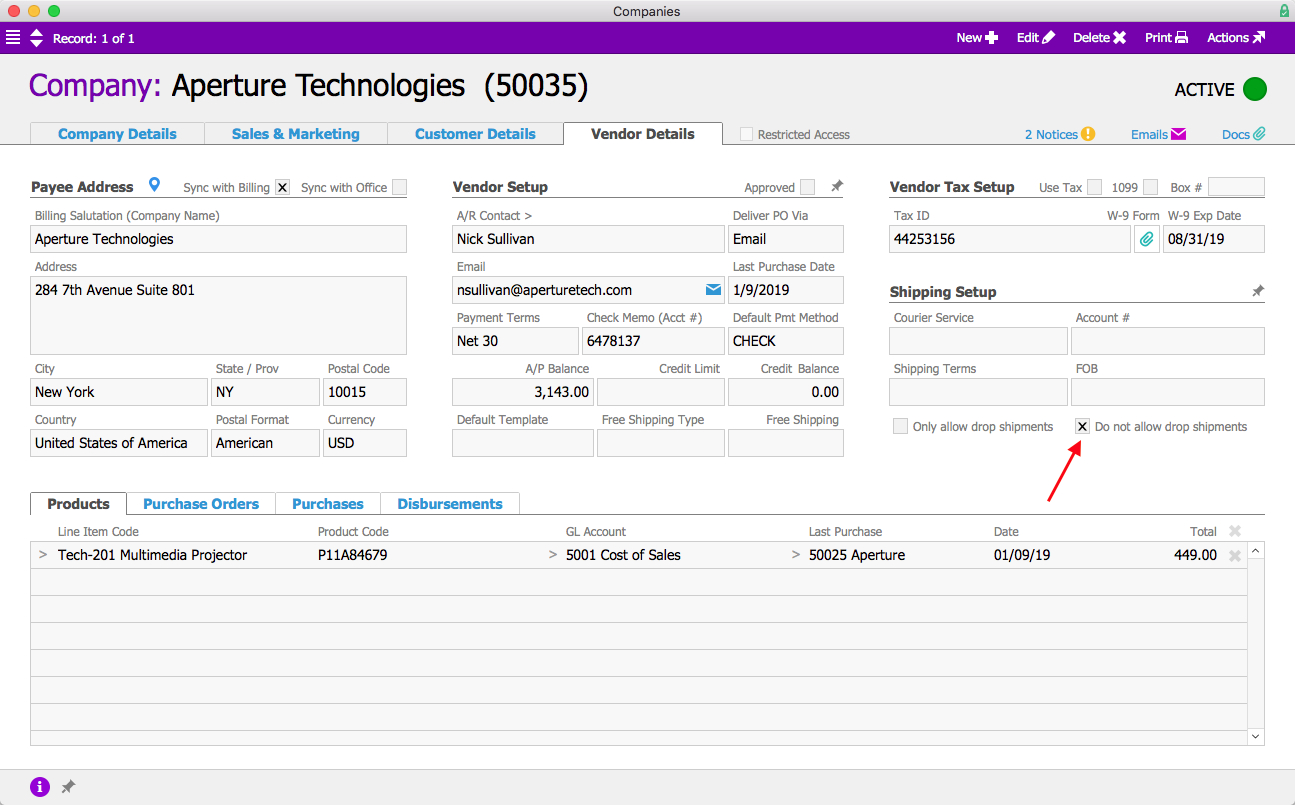The width and height of the screenshot is (1295, 805).
Task: Open the A/R Contact > lookup label
Action: coord(494,215)
